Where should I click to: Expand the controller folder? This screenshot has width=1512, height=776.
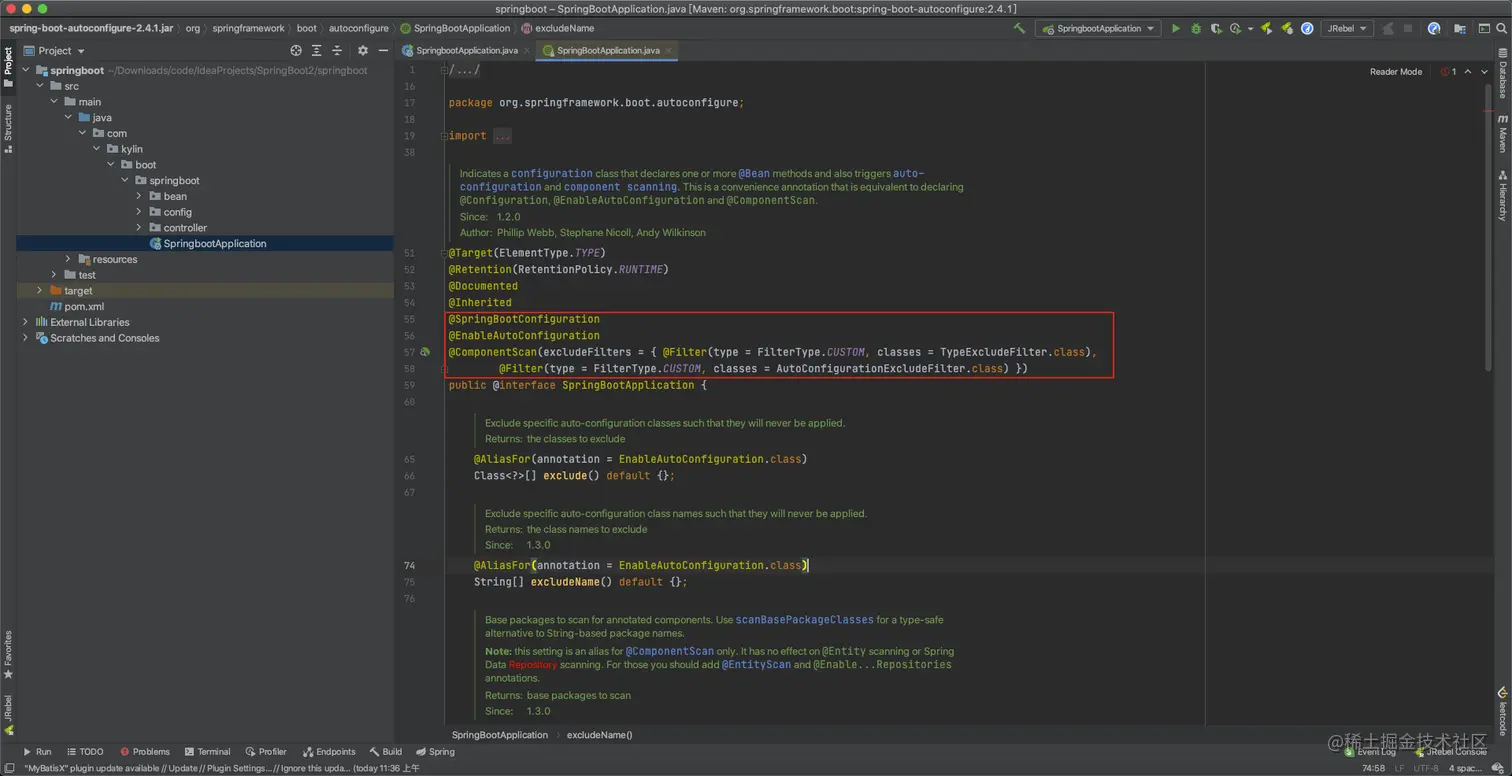(139, 228)
